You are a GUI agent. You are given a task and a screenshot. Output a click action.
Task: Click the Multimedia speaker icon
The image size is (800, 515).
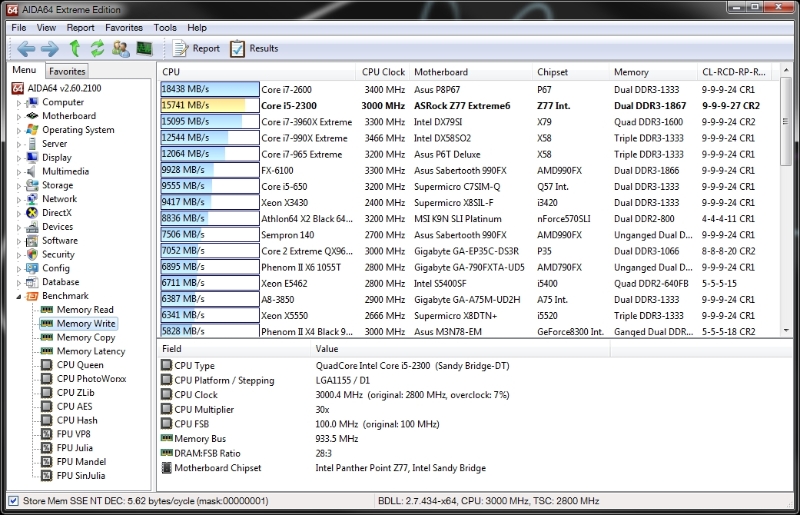(x=32, y=171)
